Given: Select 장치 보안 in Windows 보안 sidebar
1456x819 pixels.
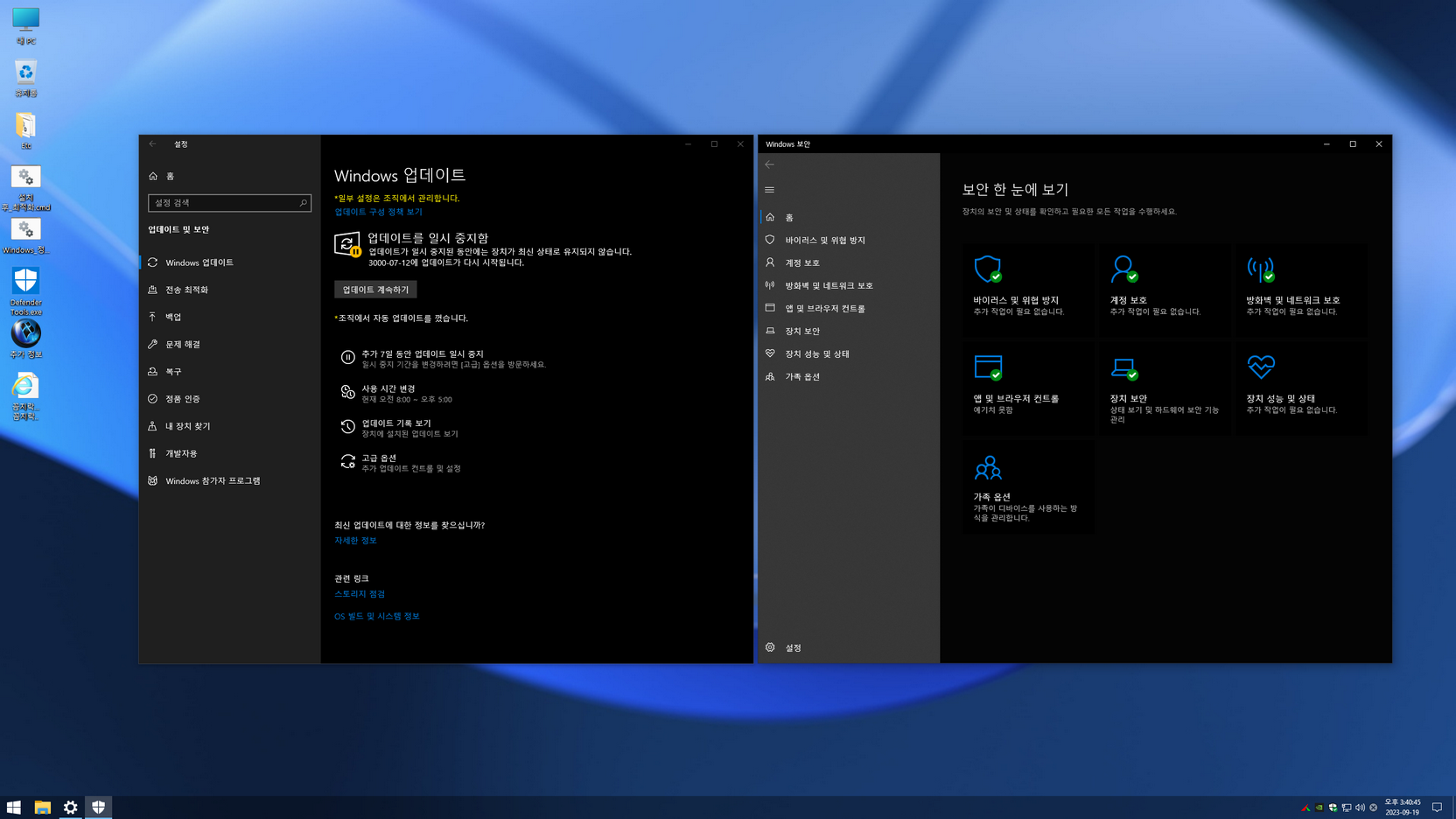Looking at the screenshot, I should 849,331.
